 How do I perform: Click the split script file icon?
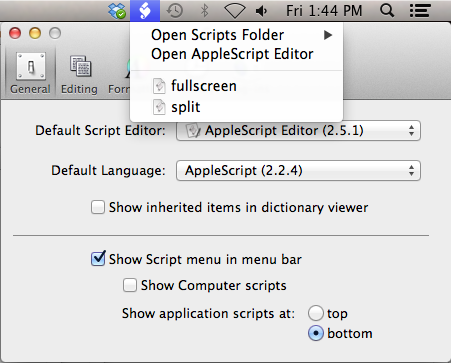click(159, 107)
